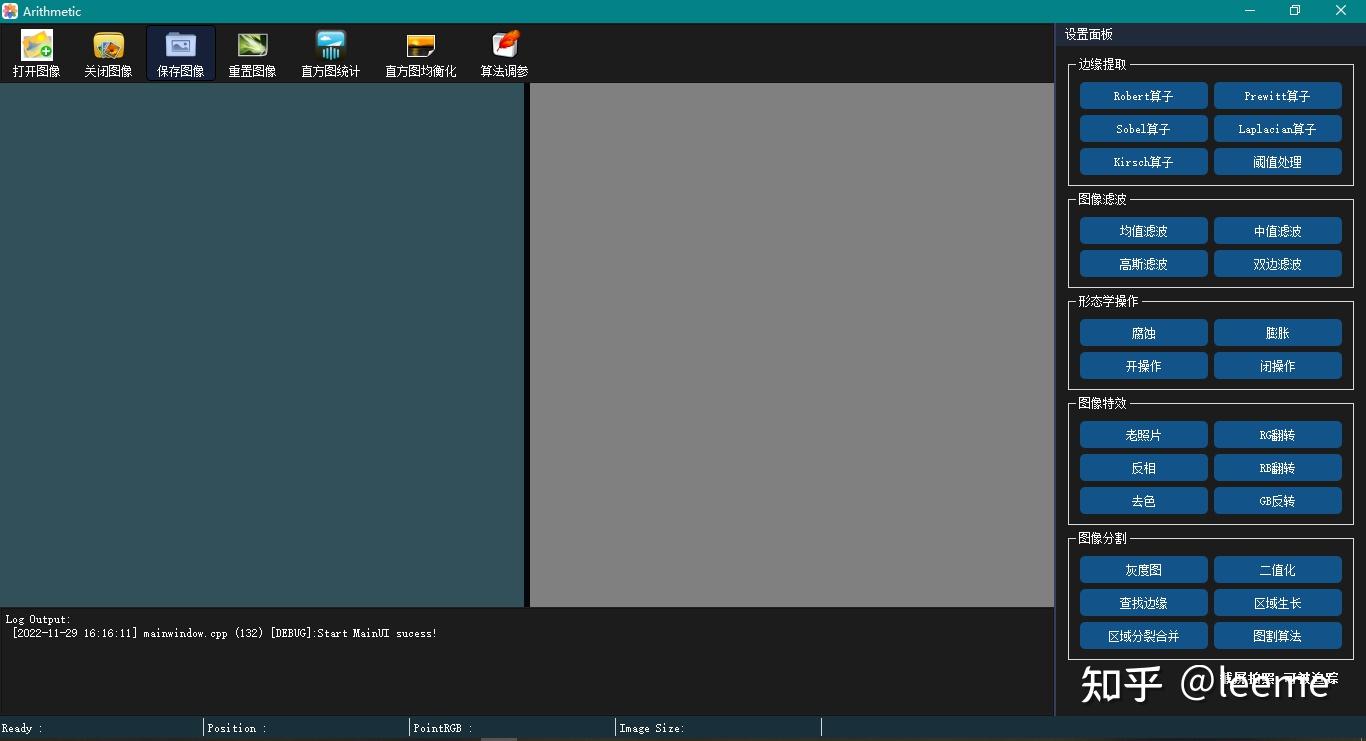Invert the image with 反相
Viewport: 1366px width, 741px height.
click(1143, 467)
